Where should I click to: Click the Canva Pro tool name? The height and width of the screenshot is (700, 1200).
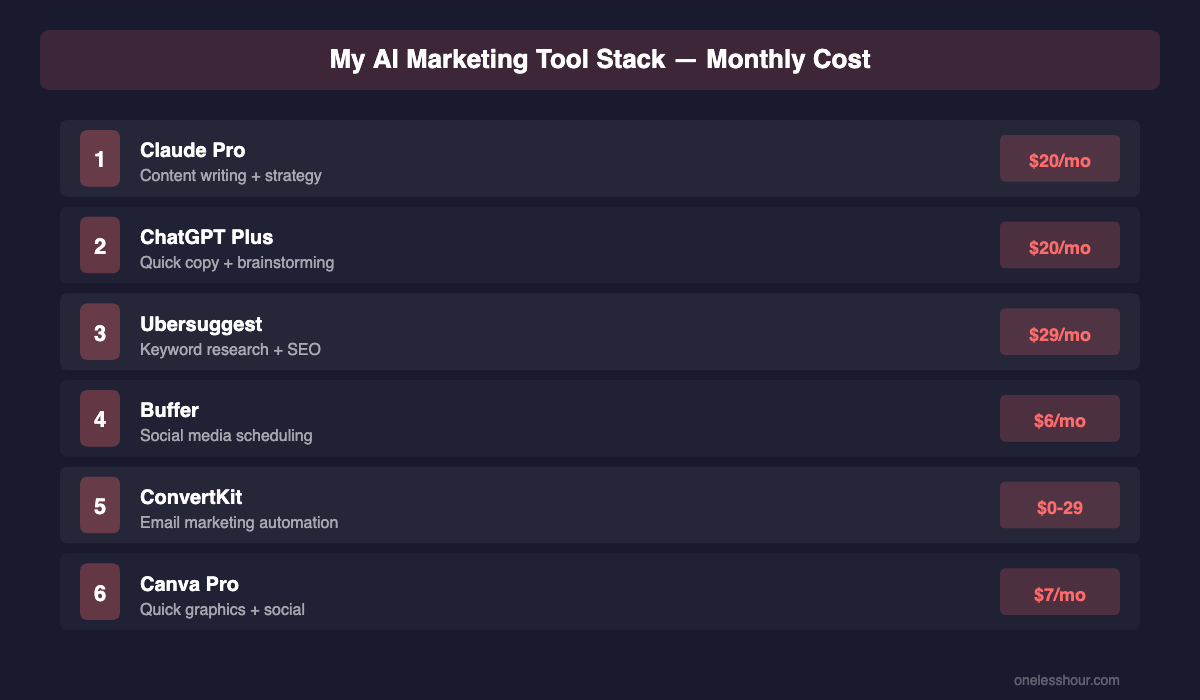click(190, 584)
